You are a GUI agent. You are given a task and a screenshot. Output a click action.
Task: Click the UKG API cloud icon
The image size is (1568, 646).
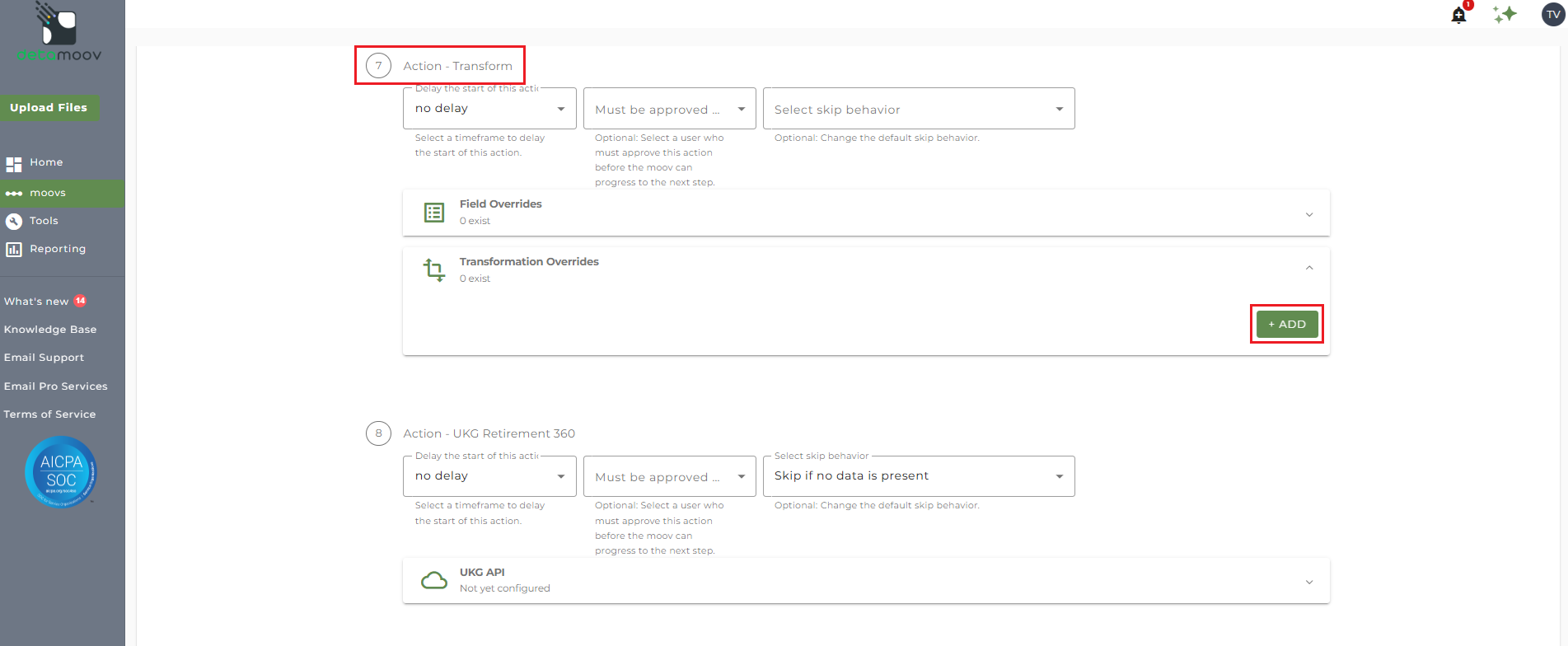coord(434,580)
